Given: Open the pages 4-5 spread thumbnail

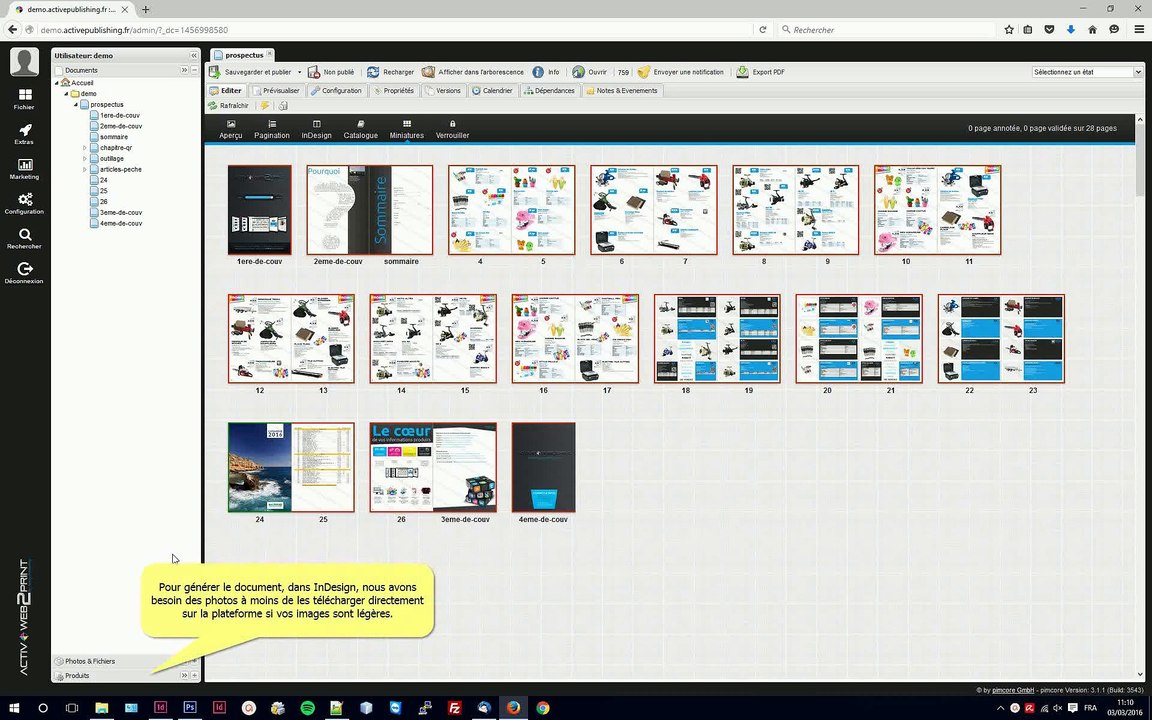Looking at the screenshot, I should [511, 209].
